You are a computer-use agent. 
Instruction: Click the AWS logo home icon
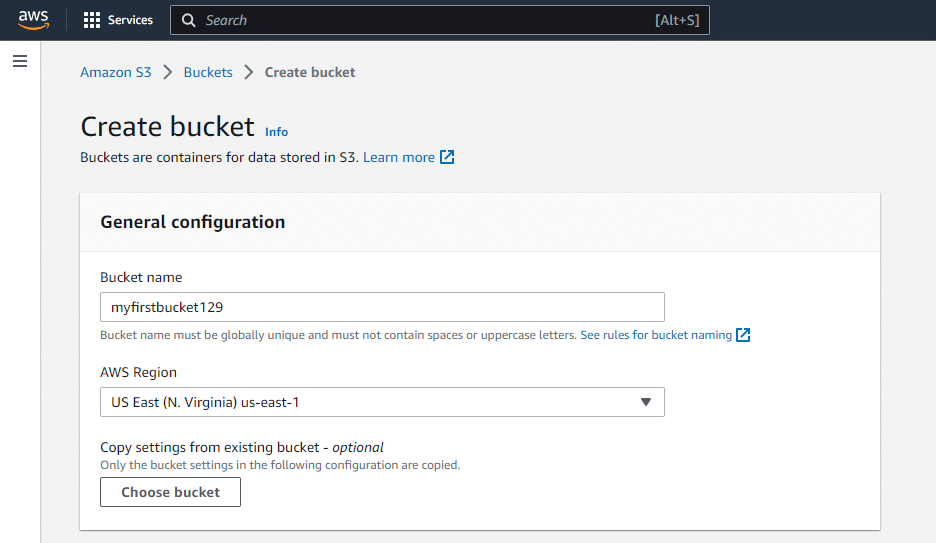(x=33, y=20)
